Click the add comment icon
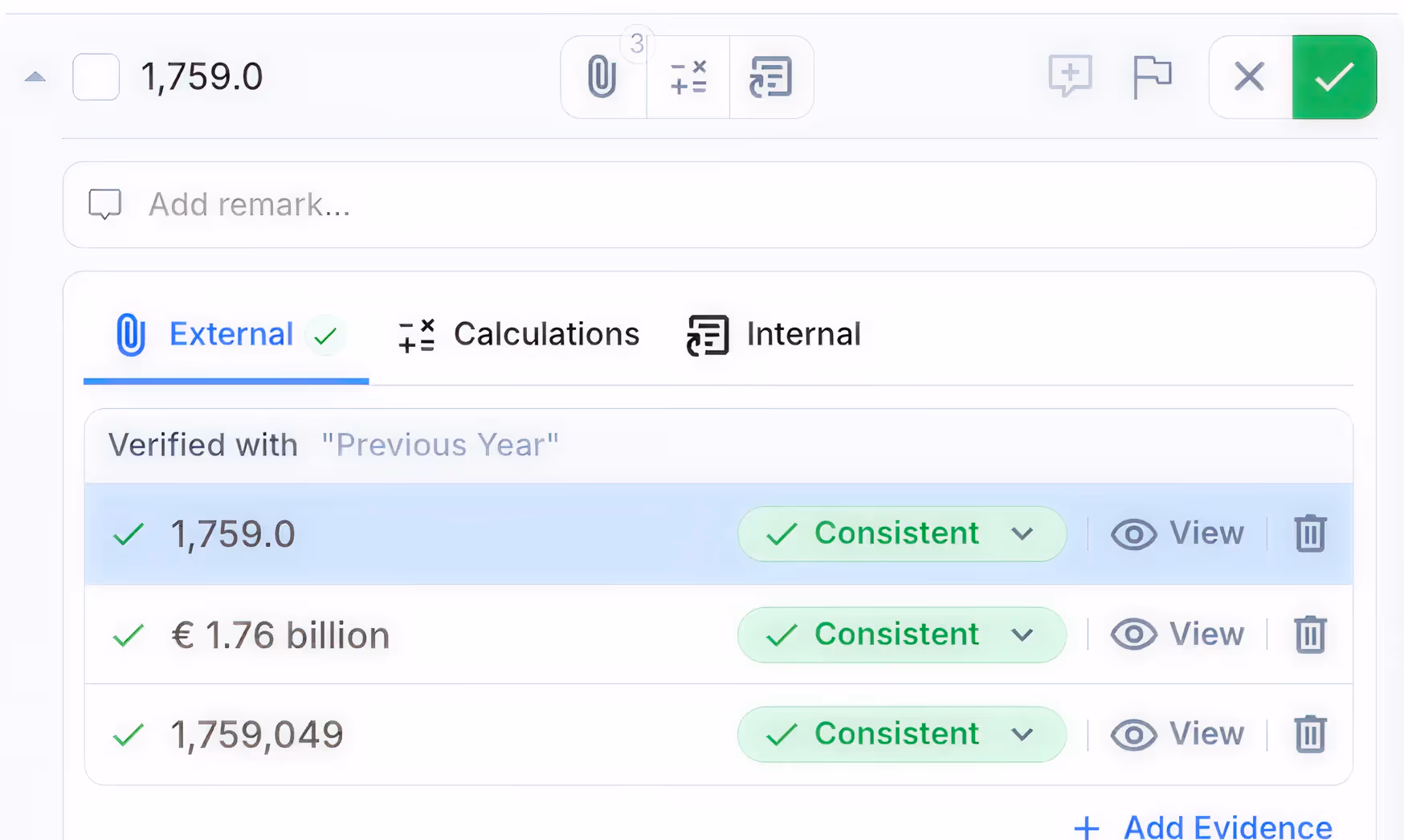The image size is (1404, 840). pos(1070,76)
